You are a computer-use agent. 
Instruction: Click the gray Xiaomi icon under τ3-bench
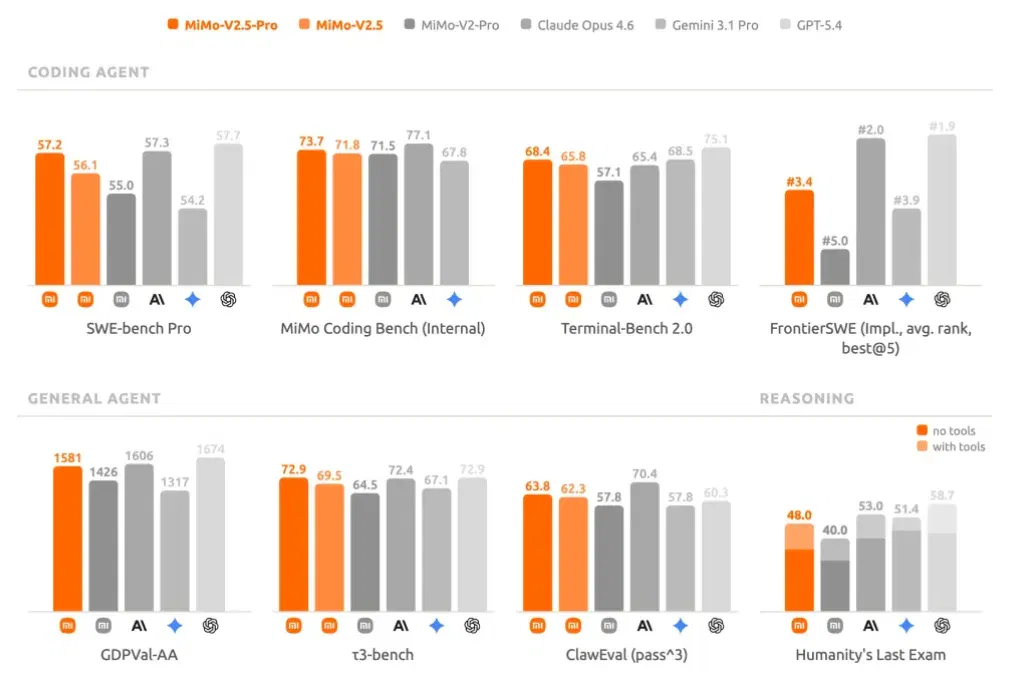click(x=365, y=626)
